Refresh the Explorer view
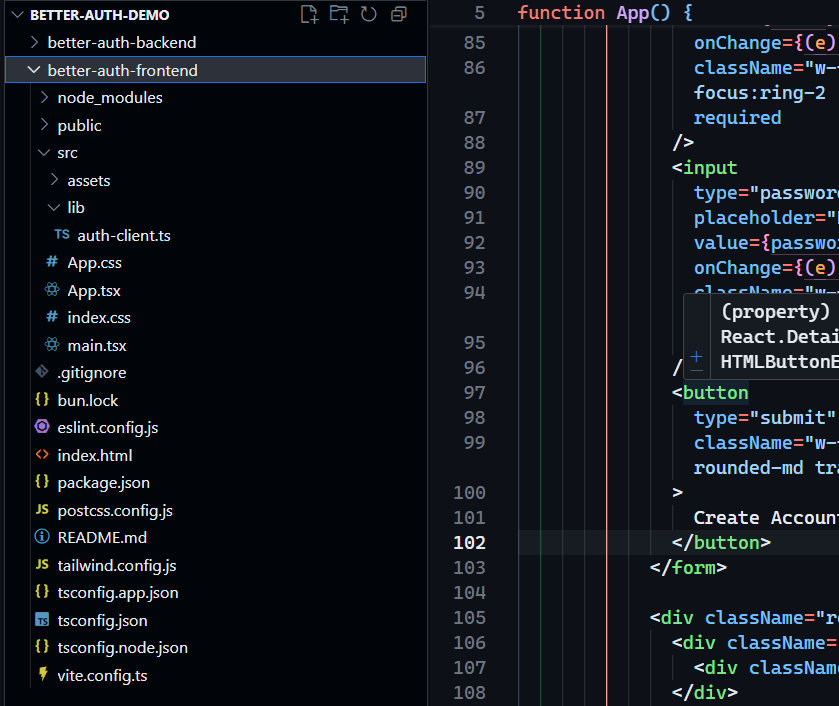The width and height of the screenshot is (839, 706). (368, 14)
